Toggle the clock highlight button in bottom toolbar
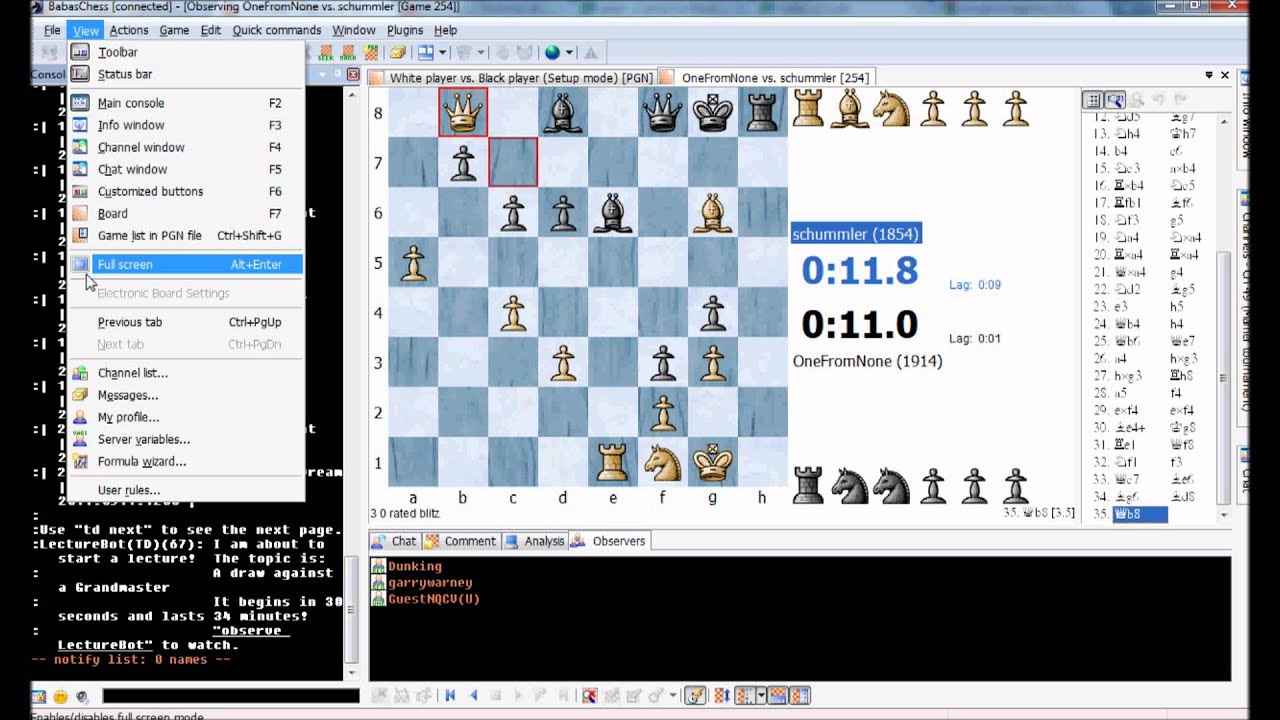Screen dimensions: 1280x720 point(696,696)
